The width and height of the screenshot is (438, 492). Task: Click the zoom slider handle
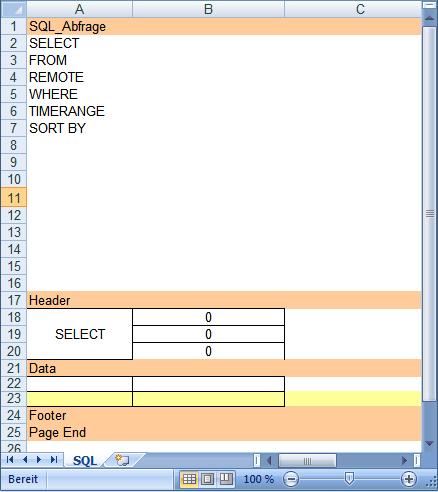(x=349, y=479)
